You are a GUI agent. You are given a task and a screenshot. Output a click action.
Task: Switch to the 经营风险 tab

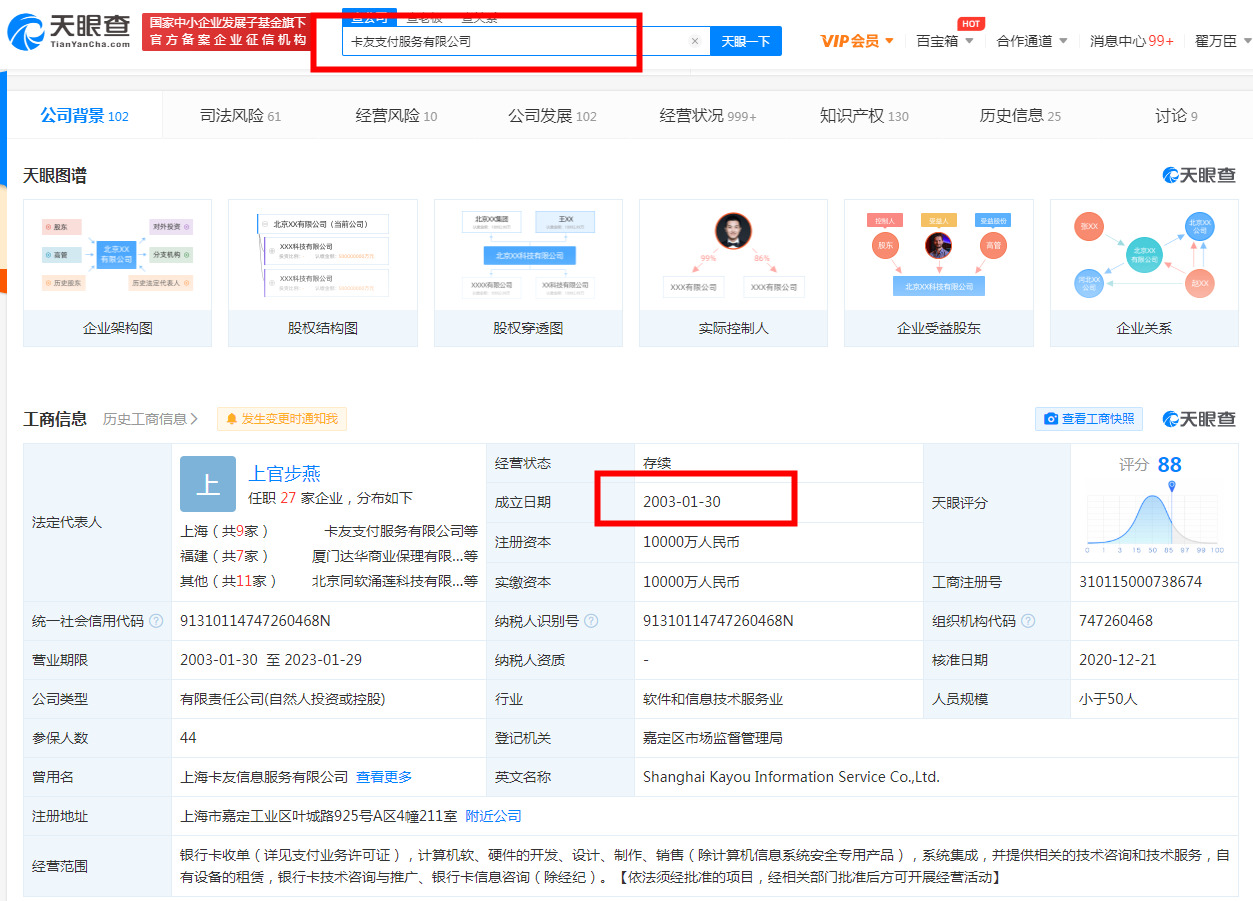tap(396, 116)
